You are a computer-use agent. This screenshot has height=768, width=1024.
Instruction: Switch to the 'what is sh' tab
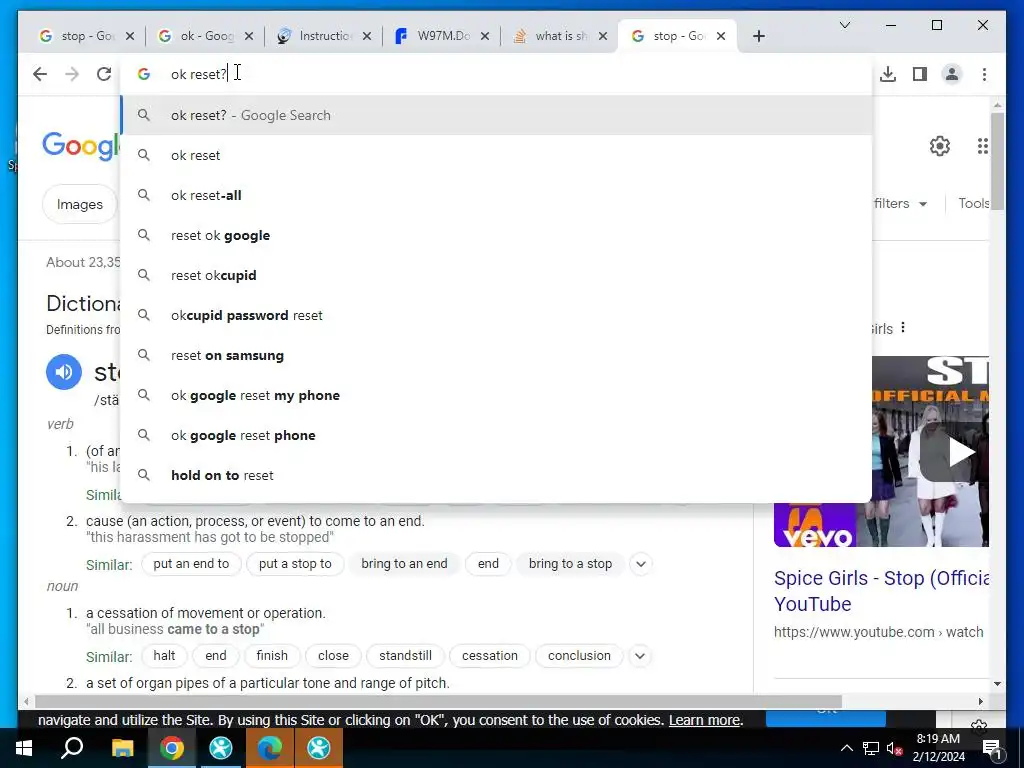pos(560,36)
